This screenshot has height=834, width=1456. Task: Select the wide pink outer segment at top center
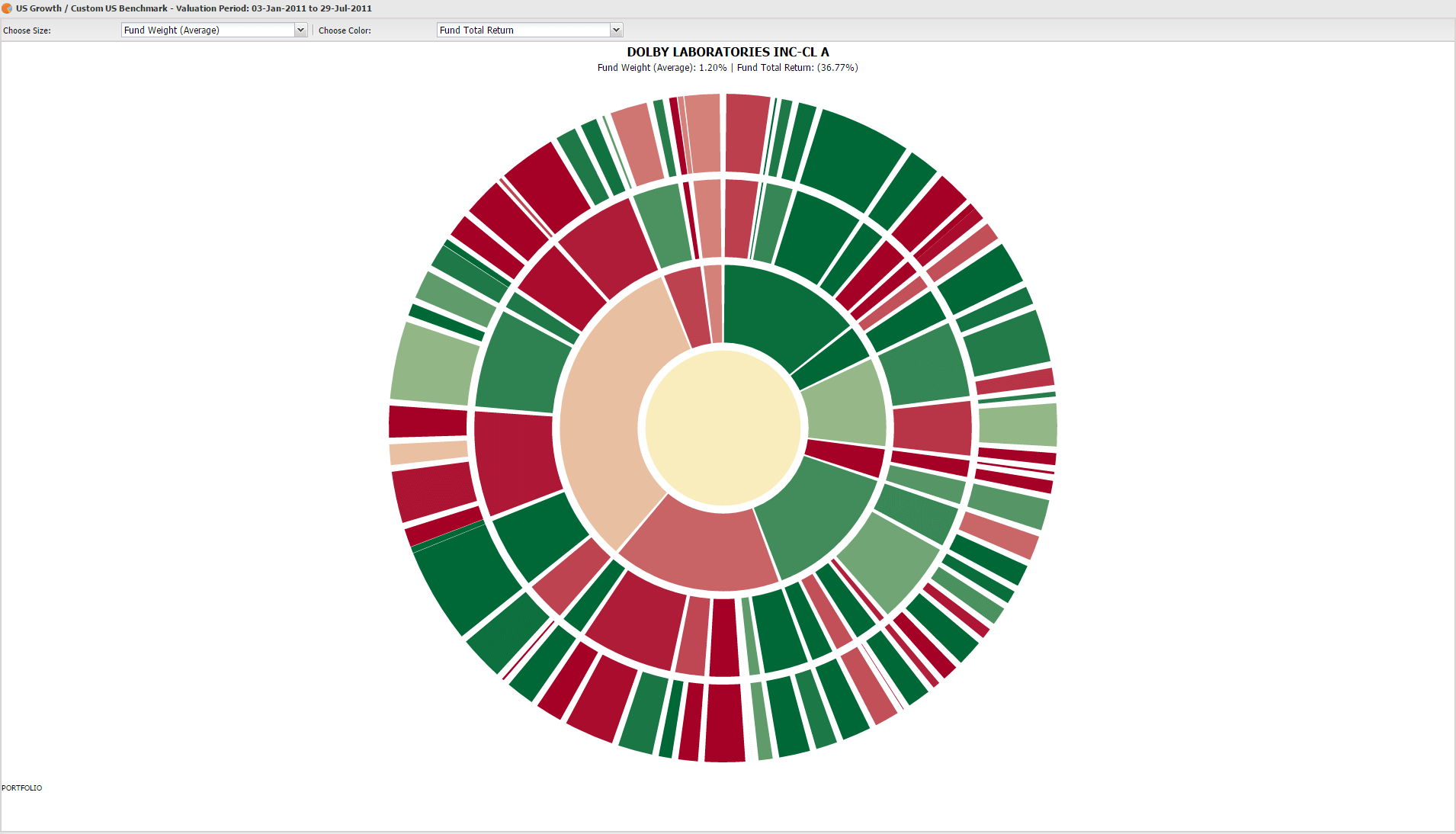tap(703, 133)
